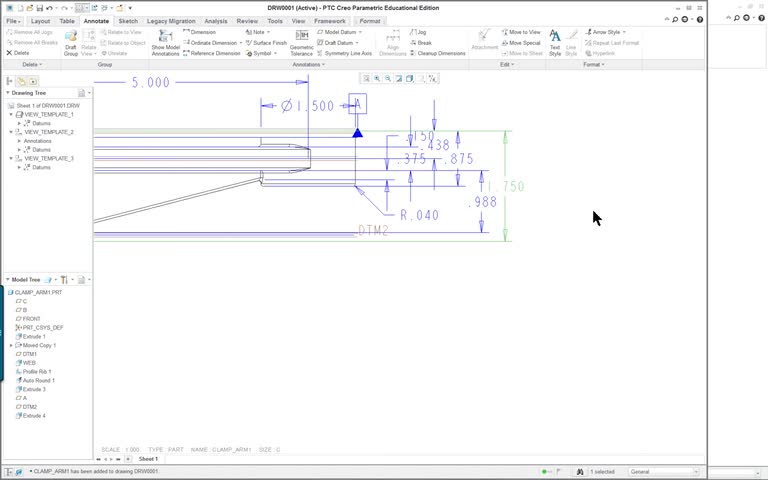The width and height of the screenshot is (768, 480).
Task: Open the Format tab
Action: (370, 21)
